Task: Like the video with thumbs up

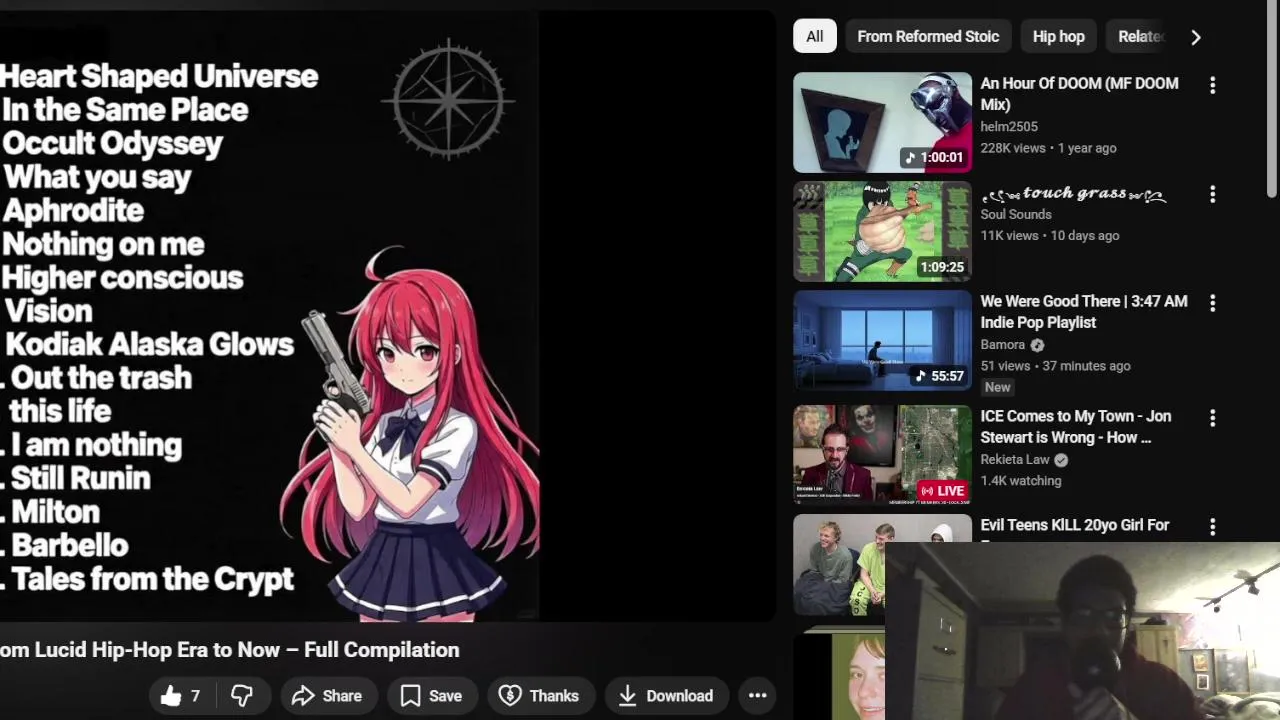Action: pos(180,696)
